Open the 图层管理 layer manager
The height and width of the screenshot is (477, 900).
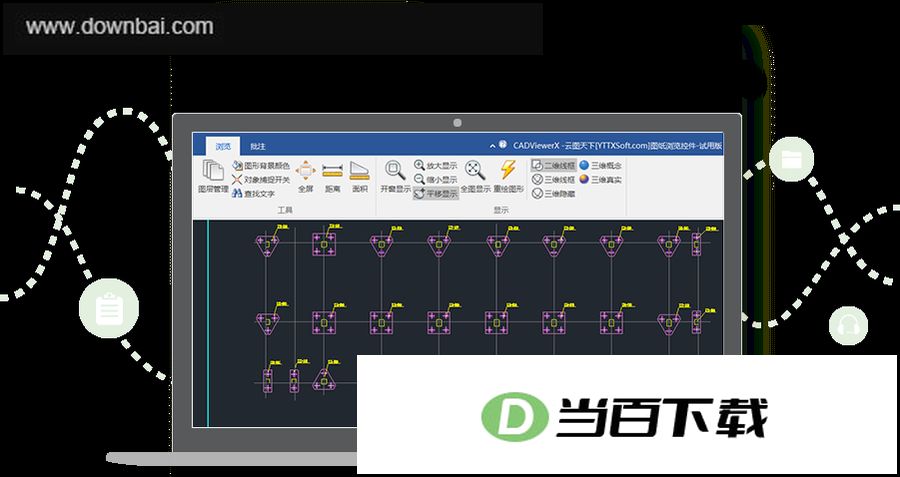click(x=213, y=176)
